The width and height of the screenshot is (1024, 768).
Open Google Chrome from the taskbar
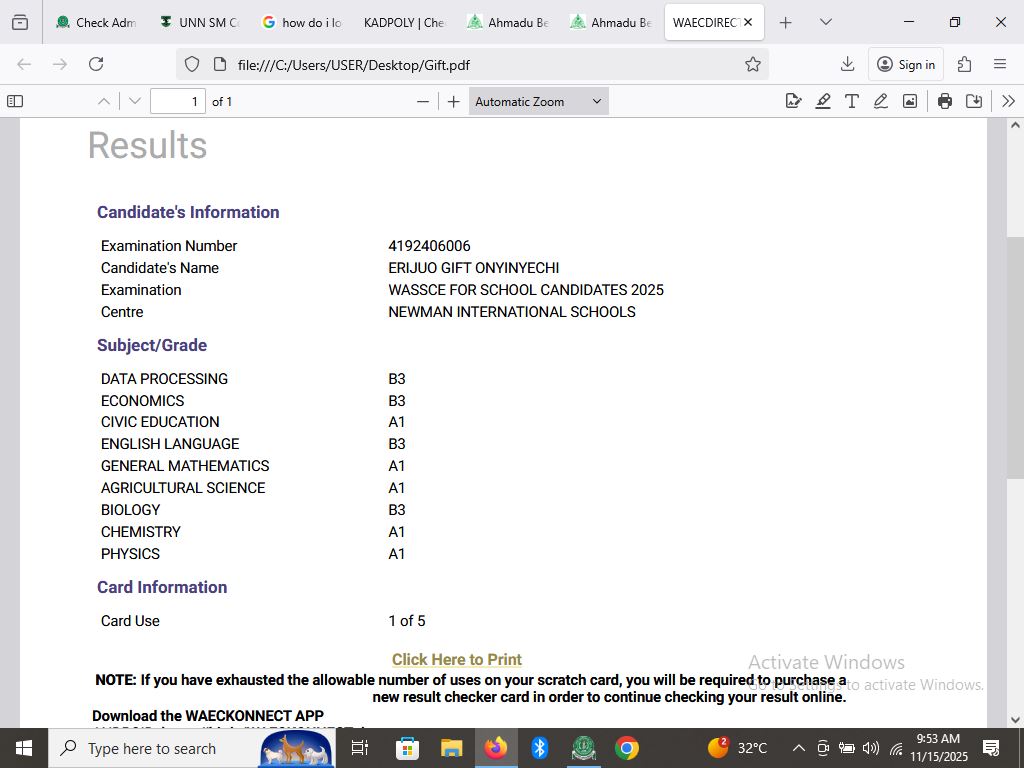tap(627, 748)
